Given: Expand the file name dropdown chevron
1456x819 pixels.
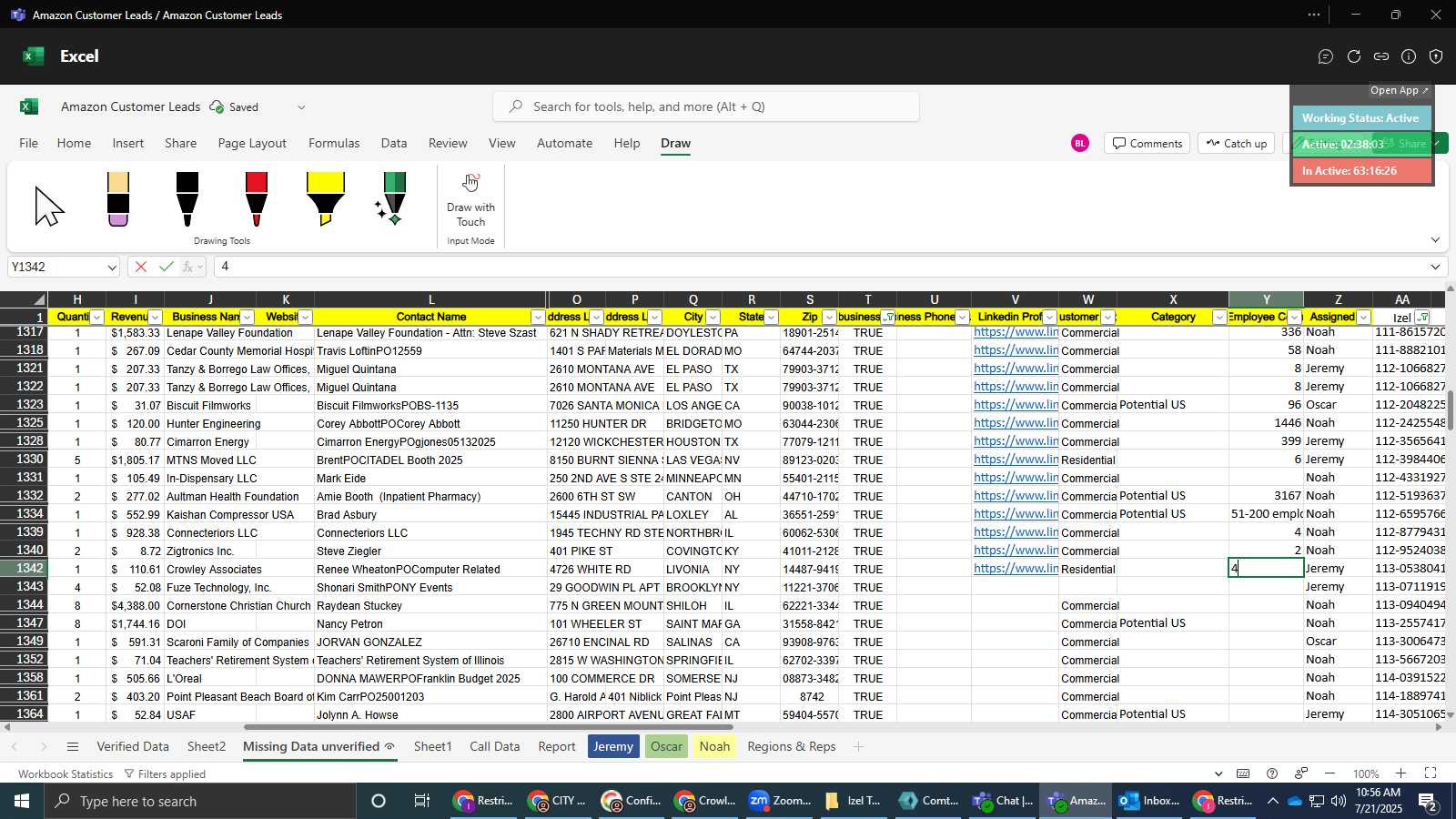Looking at the screenshot, I should 301,107.
